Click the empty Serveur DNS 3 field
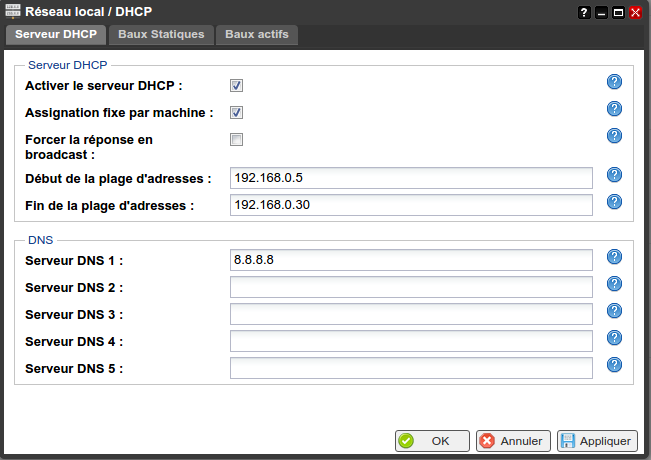 click(x=411, y=314)
